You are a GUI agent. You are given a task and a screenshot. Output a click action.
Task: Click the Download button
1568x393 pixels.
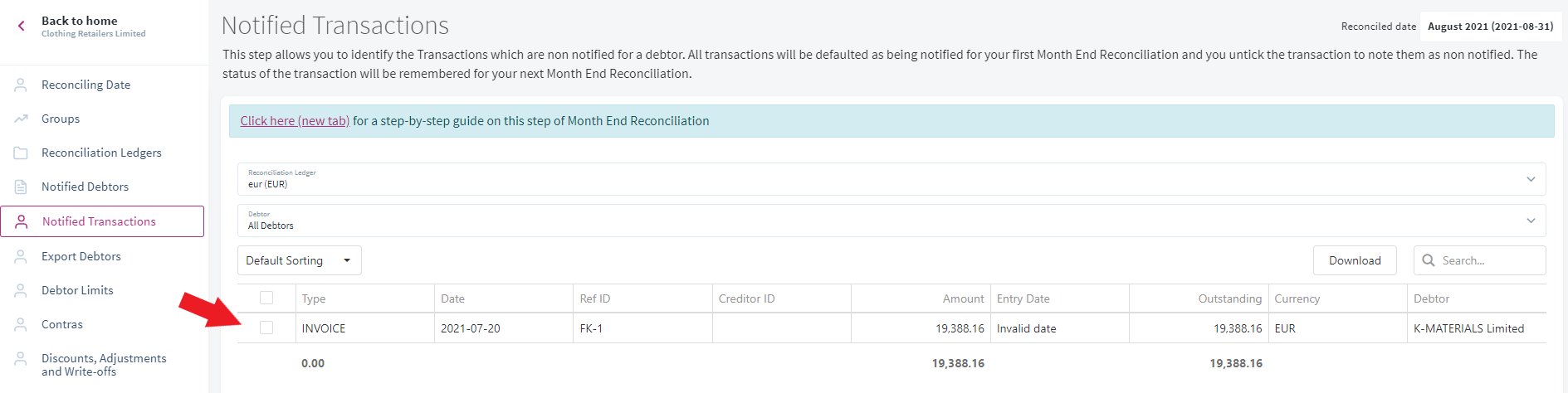1355,260
